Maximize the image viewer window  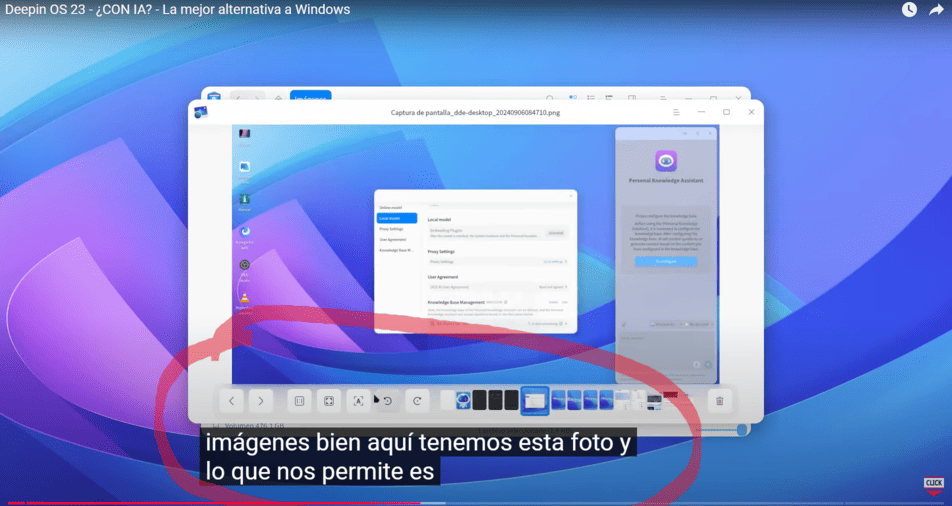726,112
